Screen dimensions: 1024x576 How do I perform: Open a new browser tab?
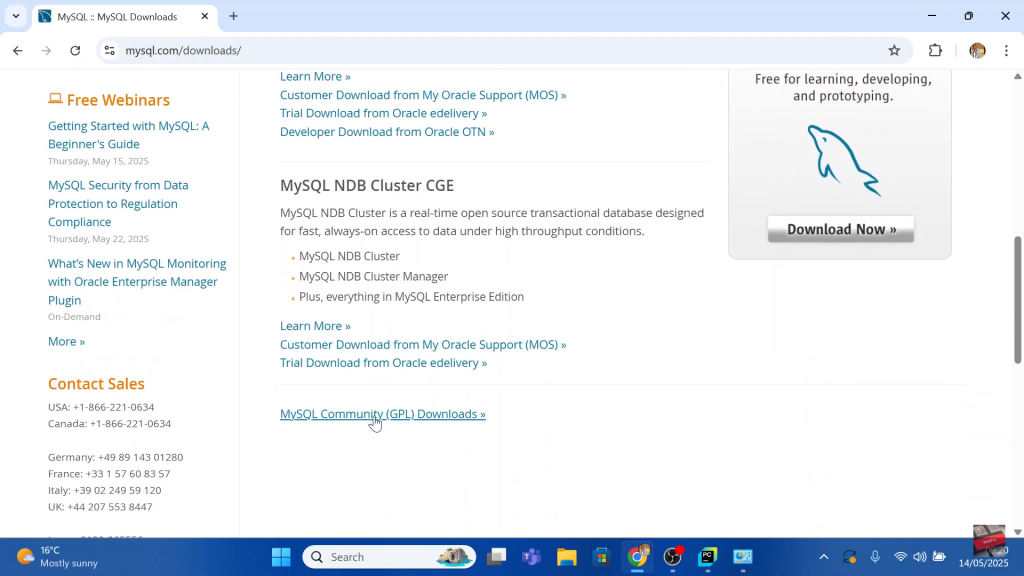click(233, 16)
